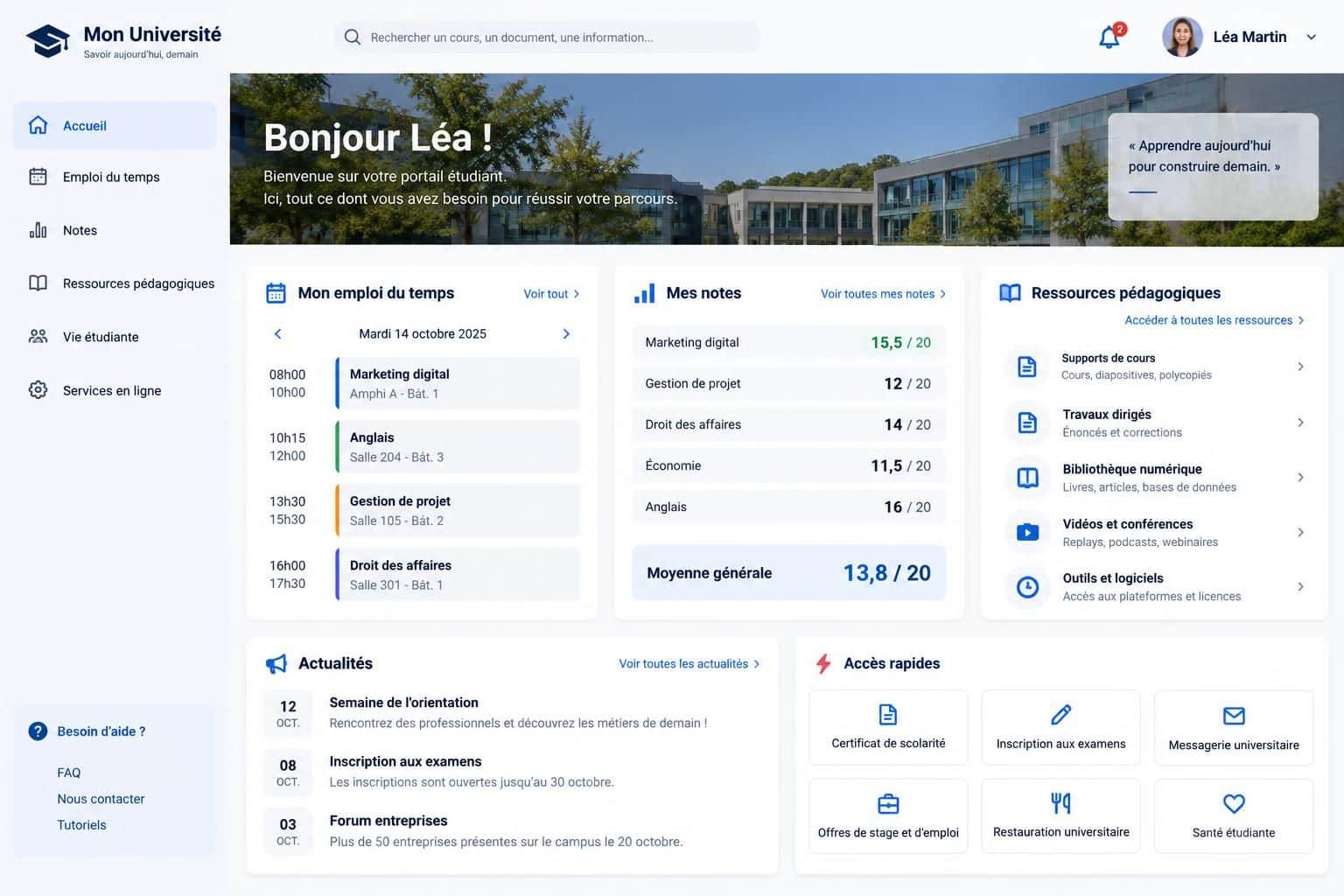Go to previous day in schedule
The height and width of the screenshot is (896, 1344).
[x=278, y=333]
